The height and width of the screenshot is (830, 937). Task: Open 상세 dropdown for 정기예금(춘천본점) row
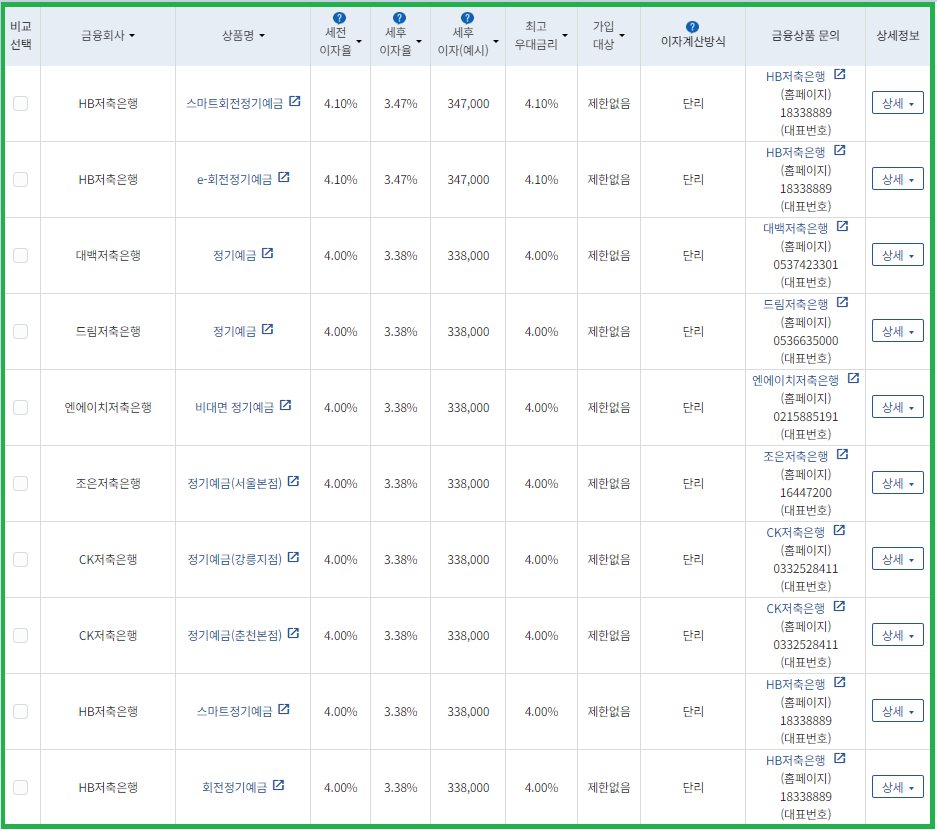[x=898, y=635]
